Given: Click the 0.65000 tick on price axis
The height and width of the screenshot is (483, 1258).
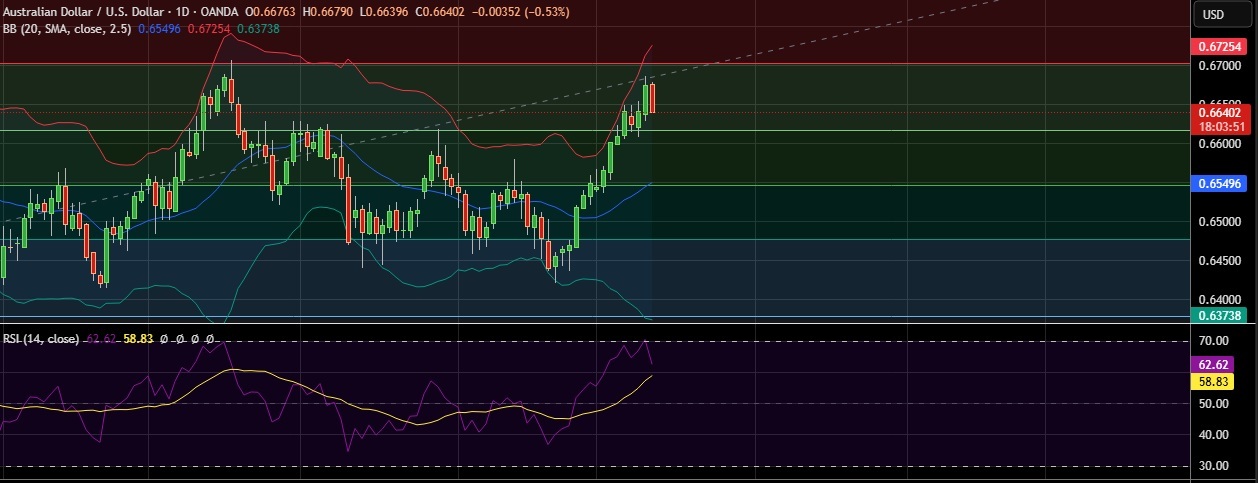Looking at the screenshot, I should click(x=1217, y=222).
